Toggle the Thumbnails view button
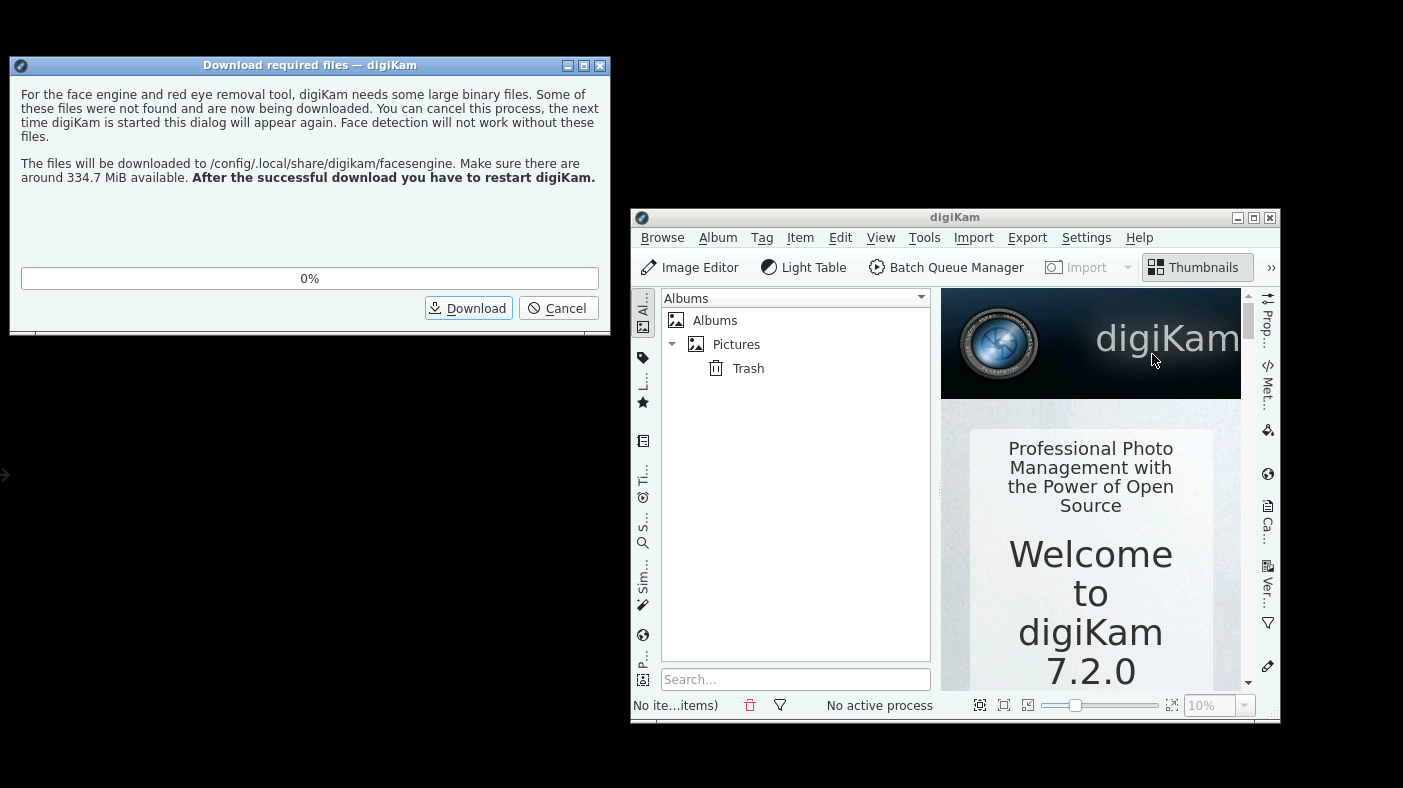Viewport: 1403px width, 788px height. coord(1197,268)
